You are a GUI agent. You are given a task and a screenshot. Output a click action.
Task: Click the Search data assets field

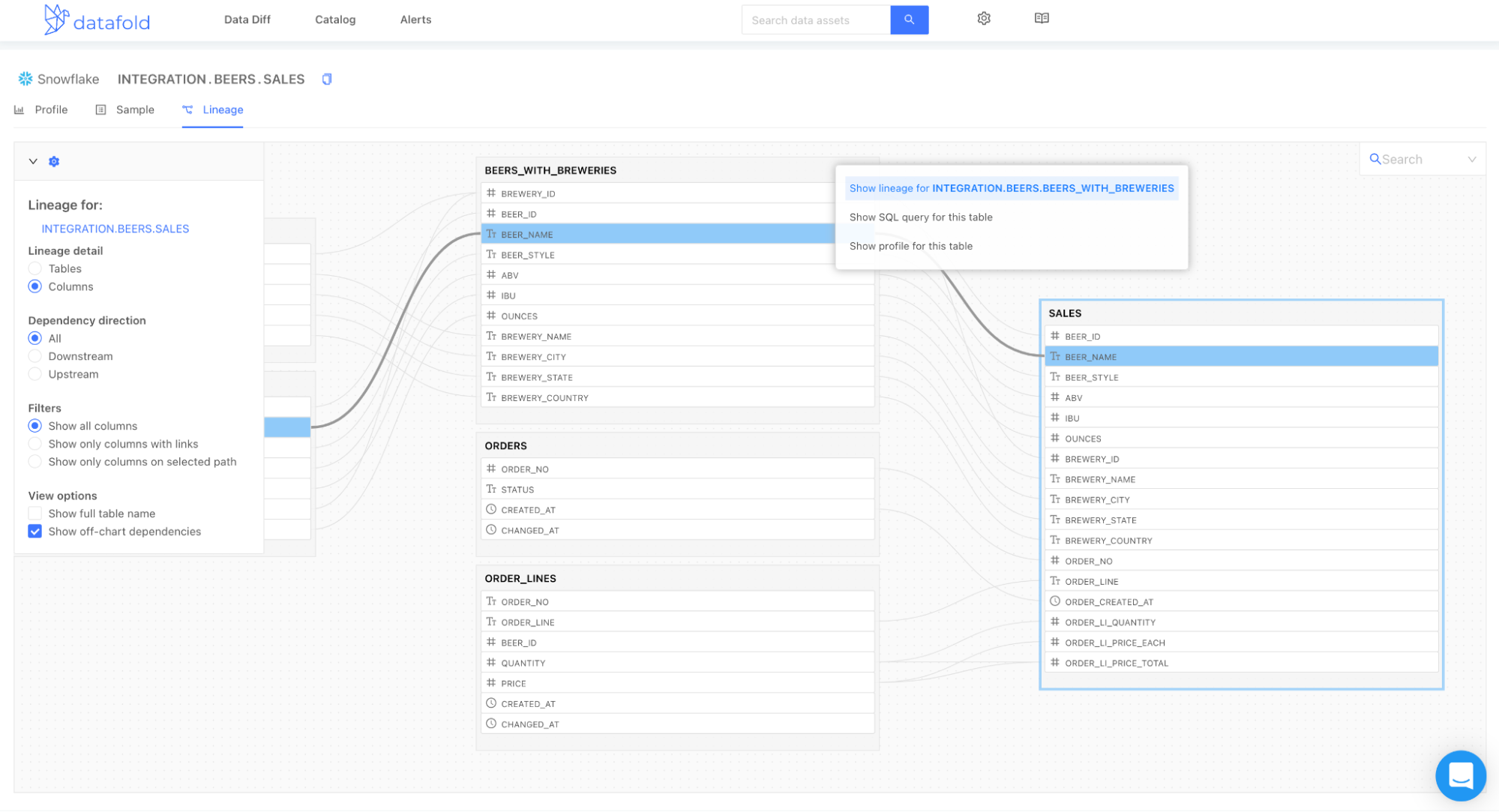[816, 20]
